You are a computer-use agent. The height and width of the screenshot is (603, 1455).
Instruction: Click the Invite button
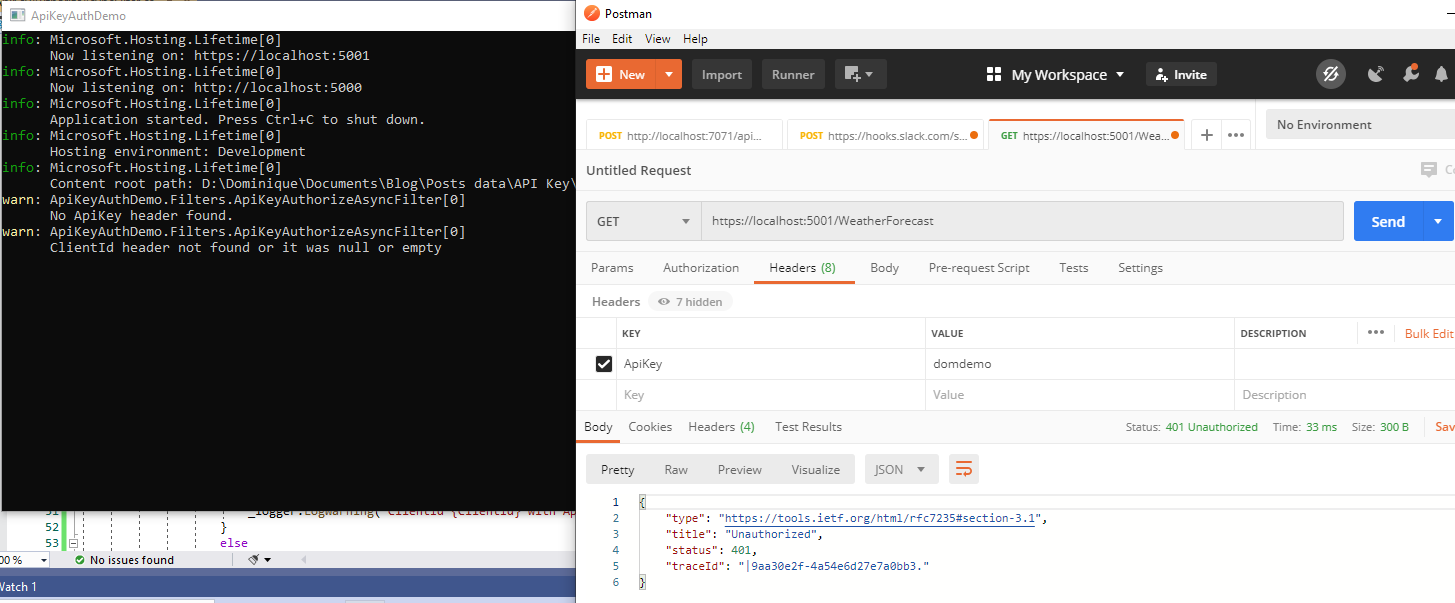click(1180, 74)
